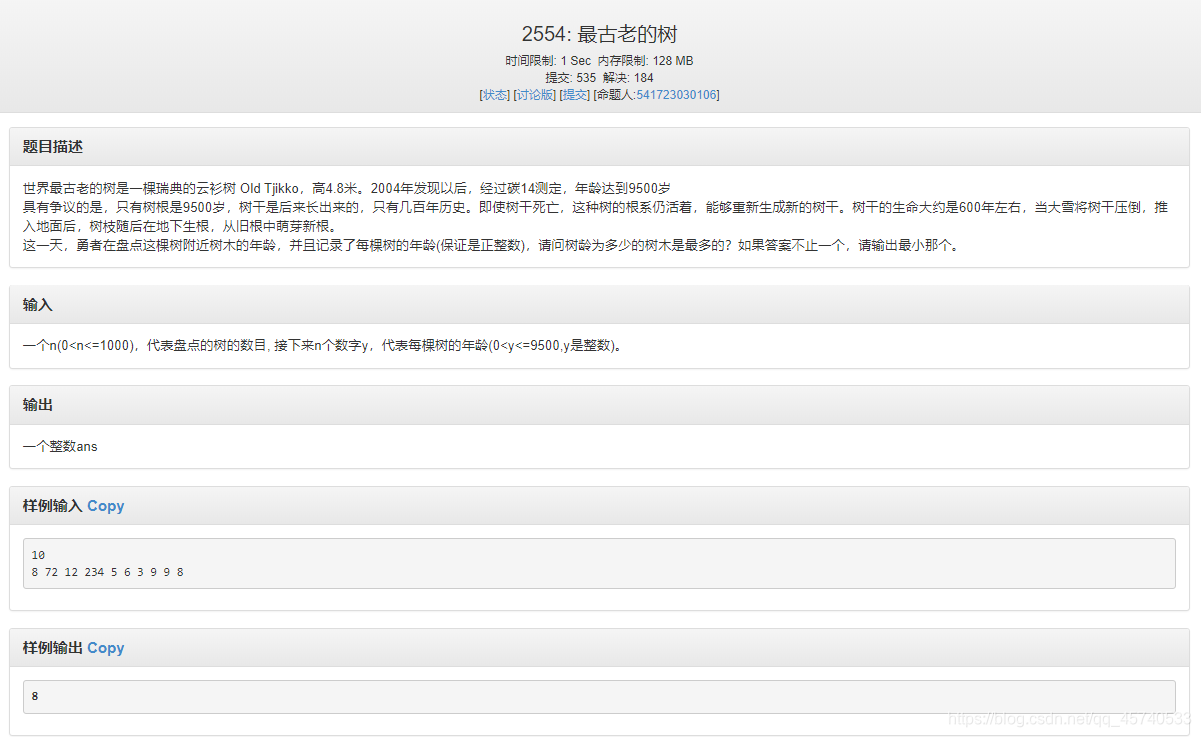Click the 时间限制: 1 Sec text
Image resolution: width=1201 pixels, height=737 pixels.
click(548, 61)
